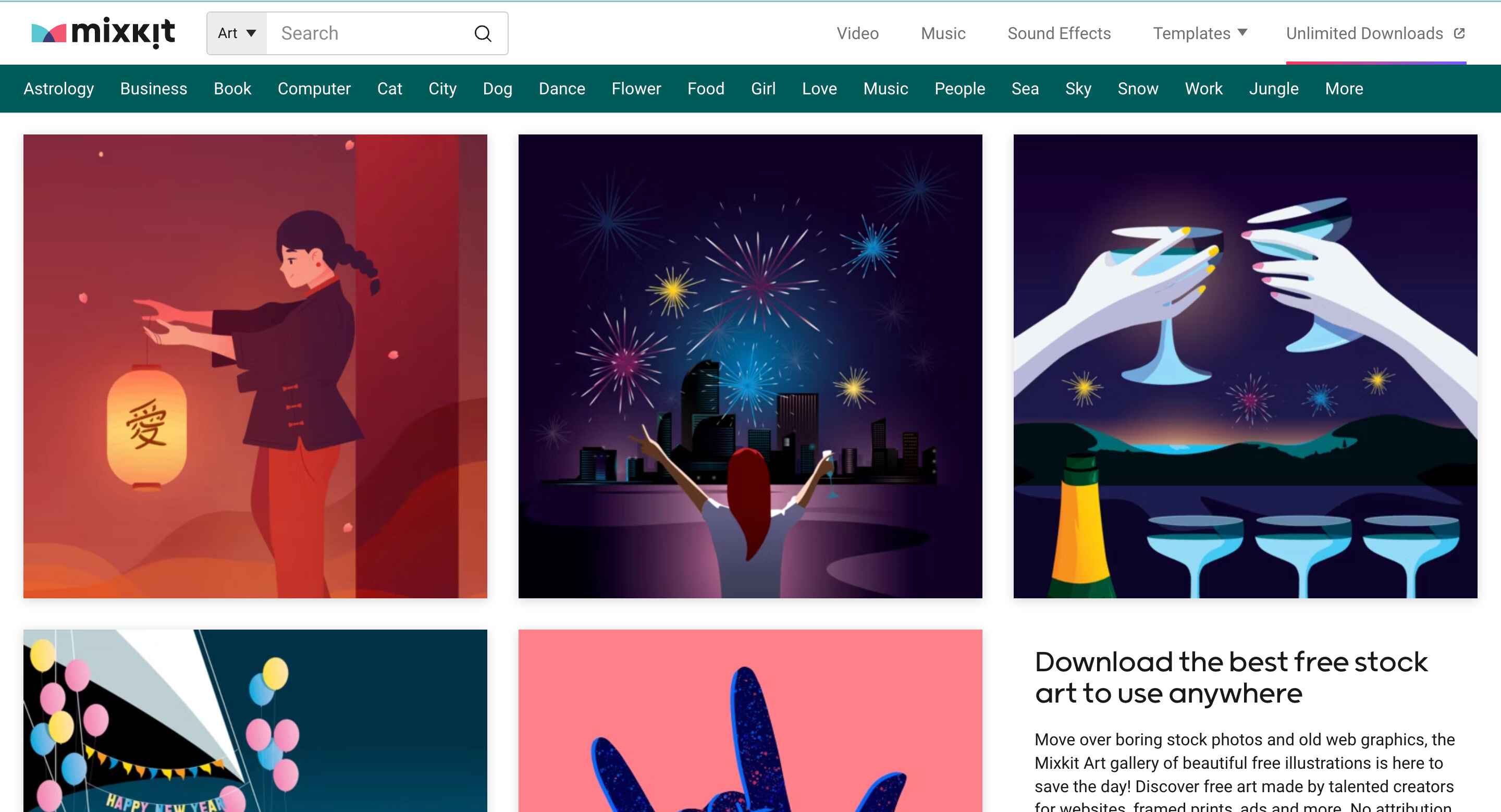Go to the Video section
Image resolution: width=1501 pixels, height=812 pixels.
pos(857,33)
